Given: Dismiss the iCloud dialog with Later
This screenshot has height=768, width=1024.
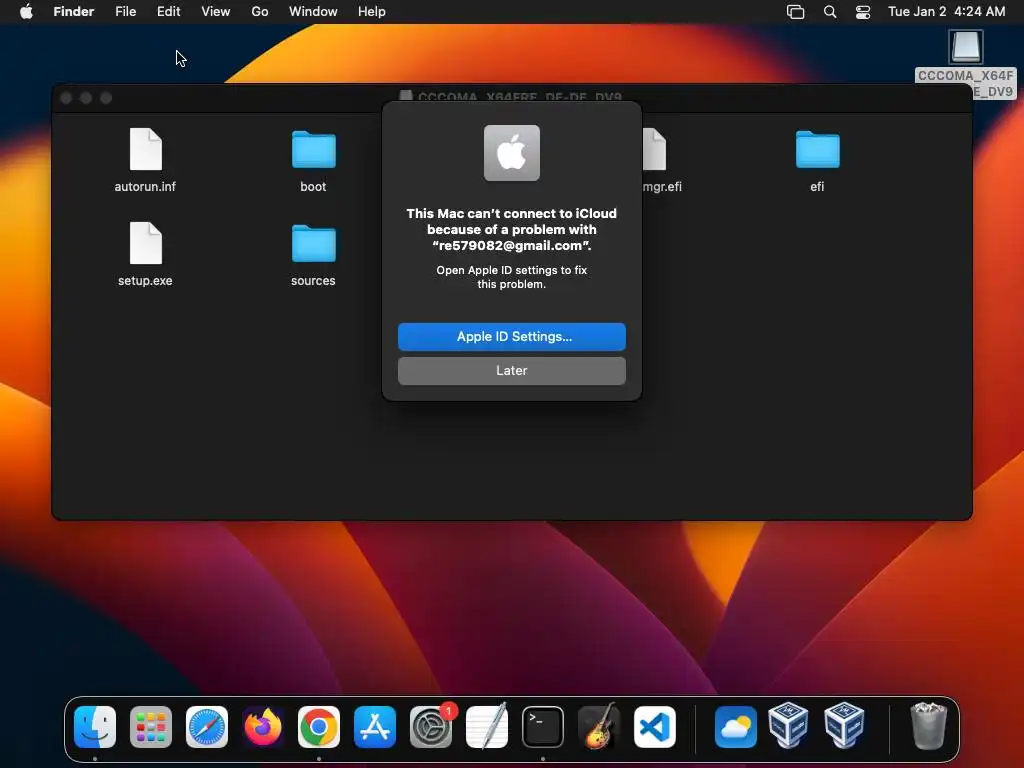Looking at the screenshot, I should click(512, 370).
